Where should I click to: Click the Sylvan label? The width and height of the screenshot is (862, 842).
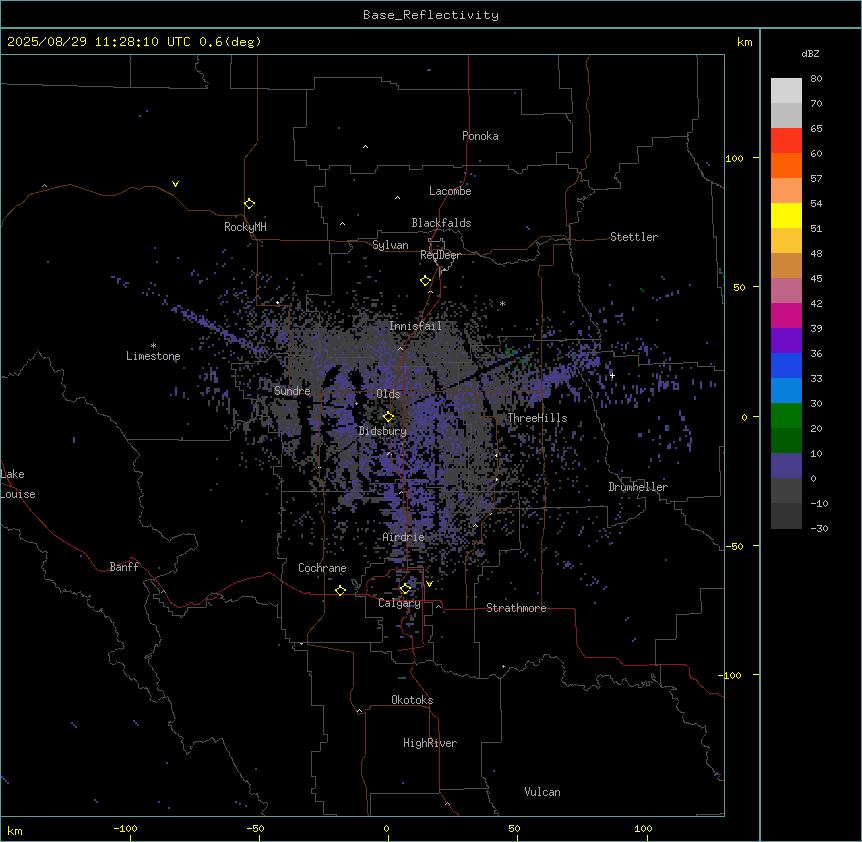[x=390, y=245]
